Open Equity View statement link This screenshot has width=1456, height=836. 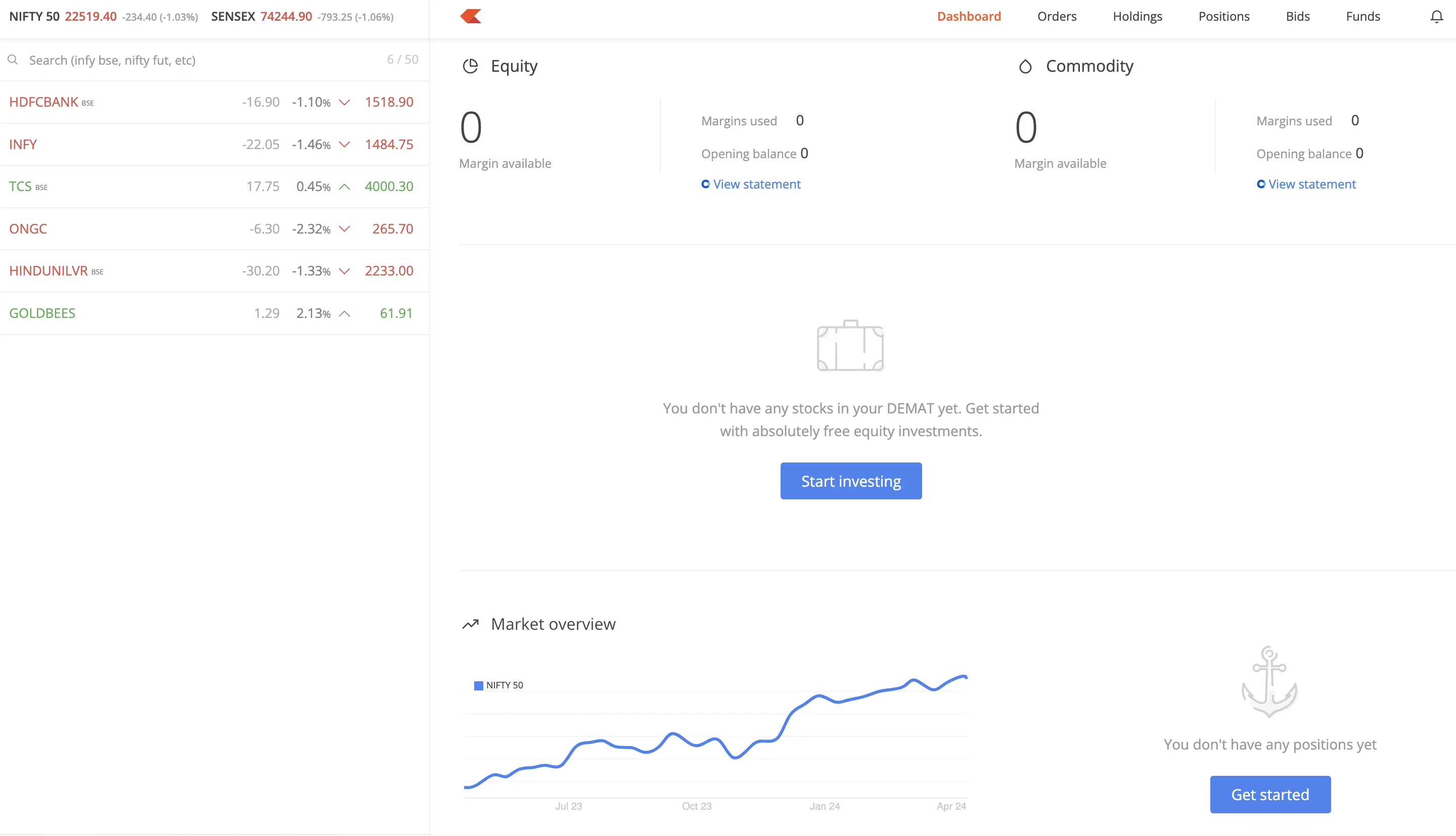(x=757, y=184)
